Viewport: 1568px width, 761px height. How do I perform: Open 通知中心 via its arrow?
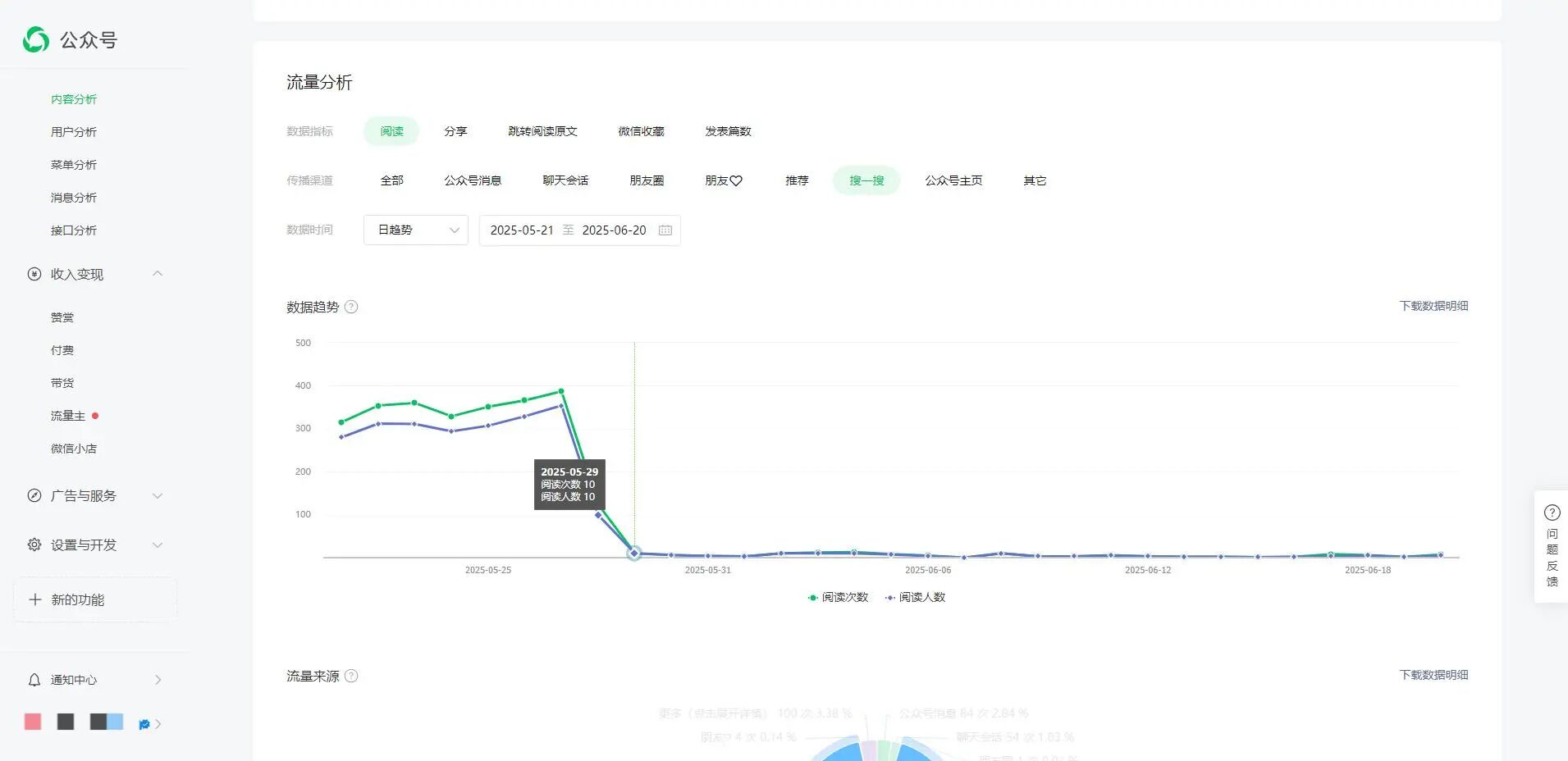(158, 680)
